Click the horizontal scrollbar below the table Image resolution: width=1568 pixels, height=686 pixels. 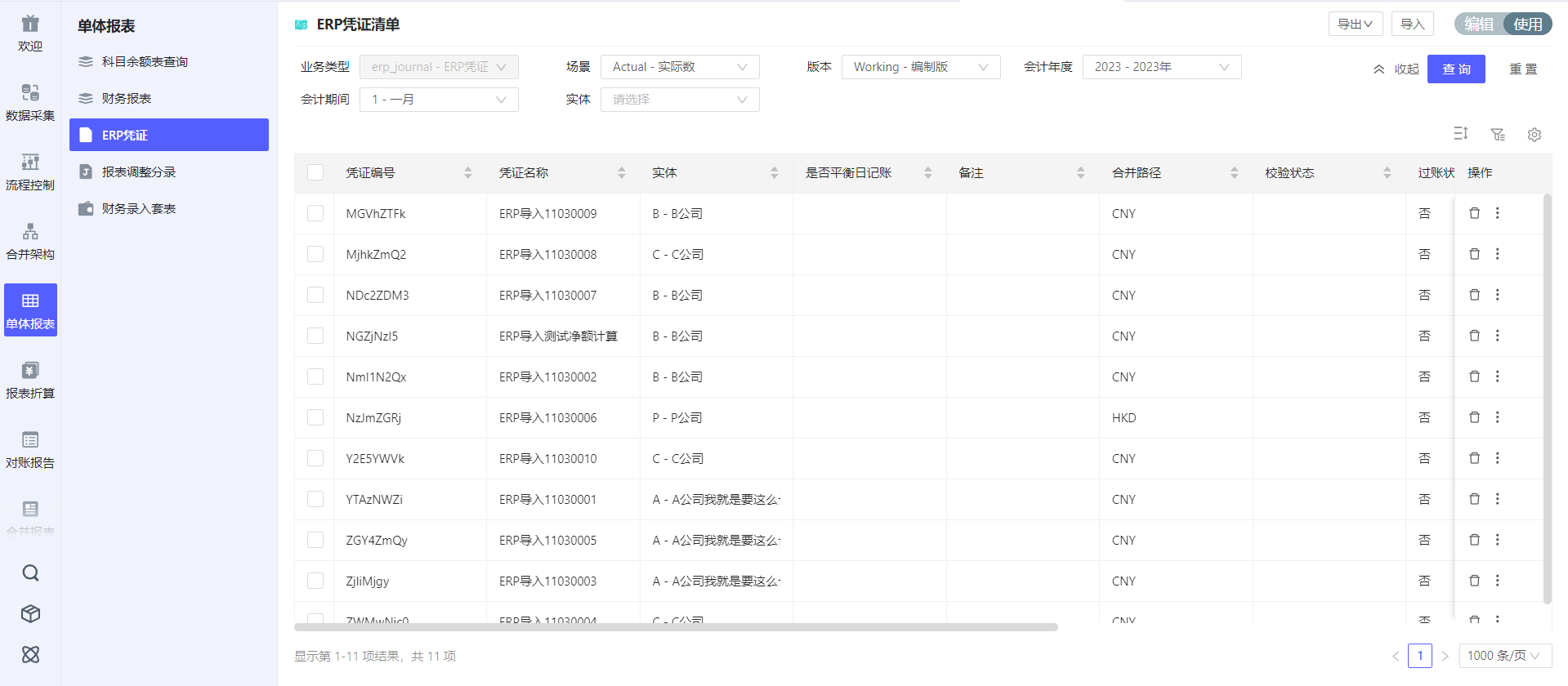[x=676, y=627]
